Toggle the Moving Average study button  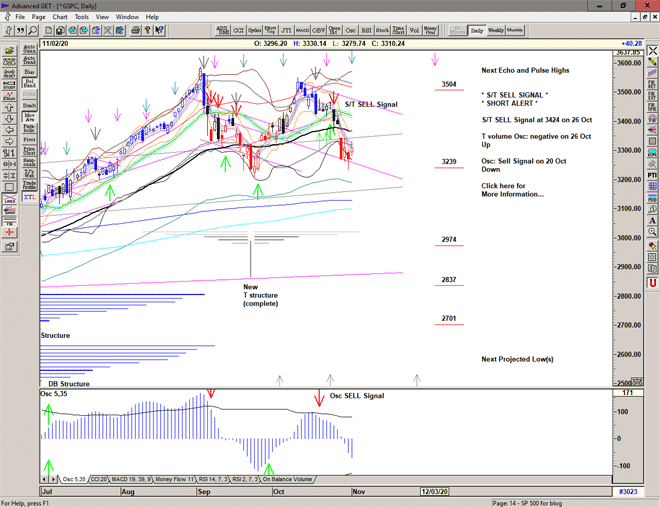click(30, 117)
